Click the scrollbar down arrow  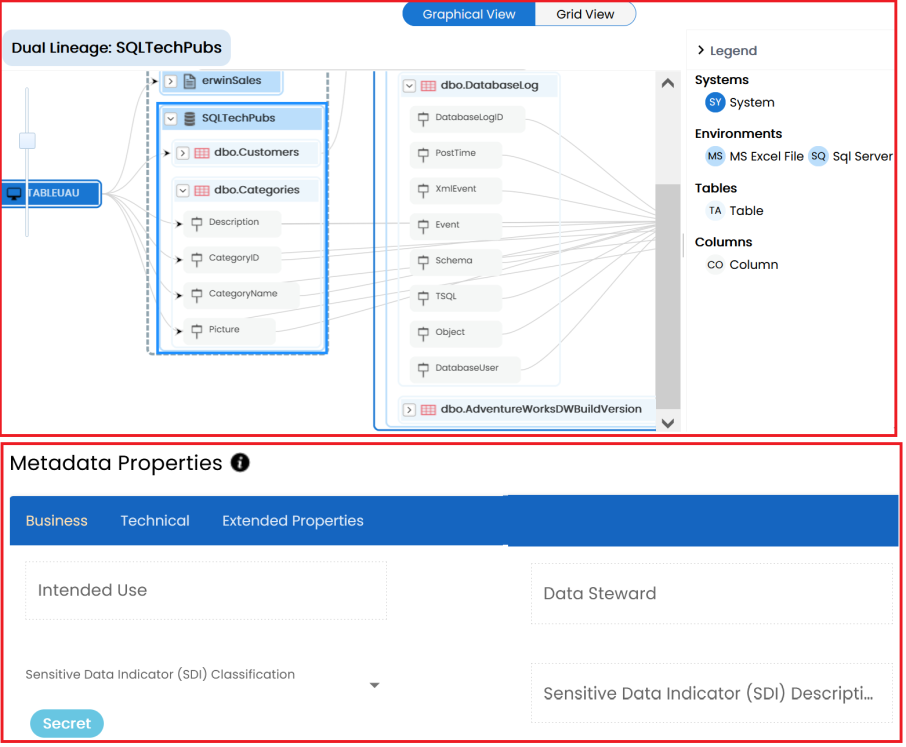667,423
